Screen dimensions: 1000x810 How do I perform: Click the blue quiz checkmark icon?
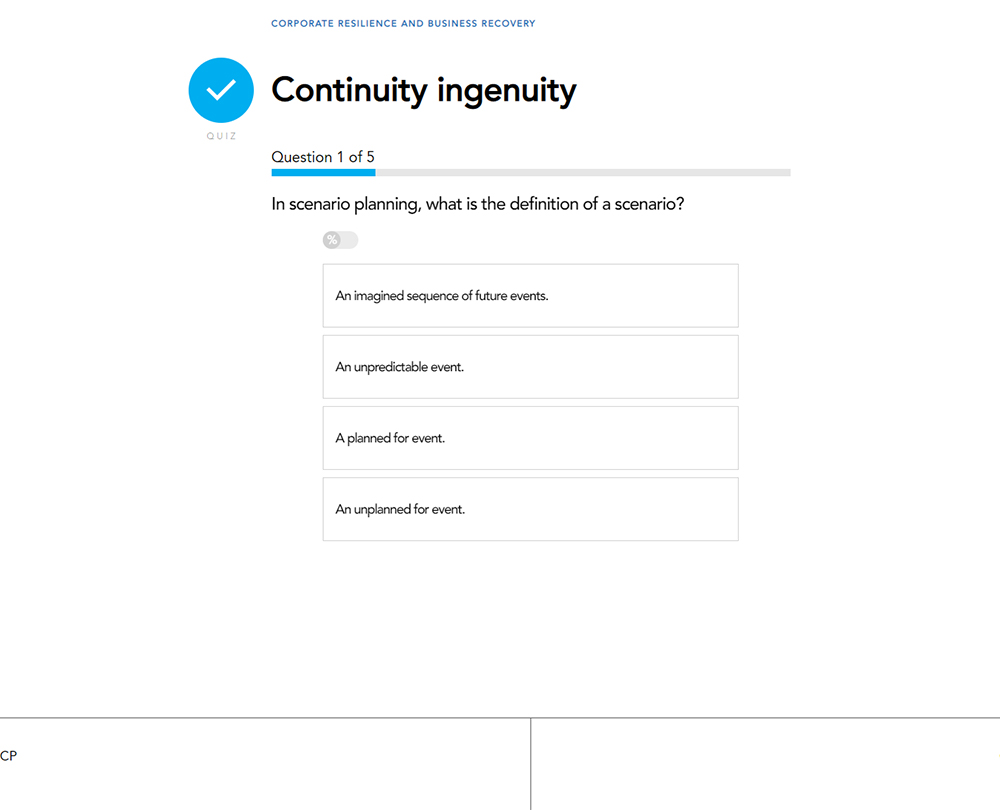(x=221, y=90)
